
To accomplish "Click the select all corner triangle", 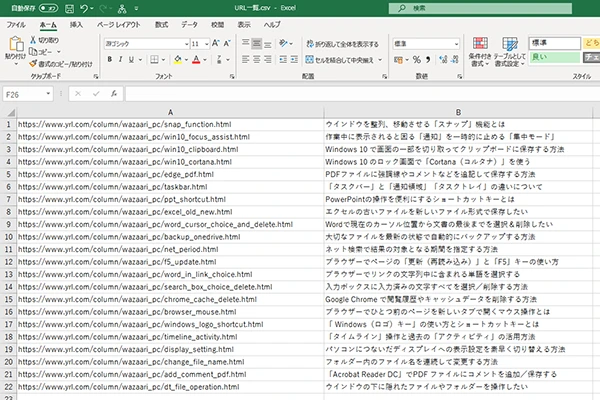I will point(11,113).
